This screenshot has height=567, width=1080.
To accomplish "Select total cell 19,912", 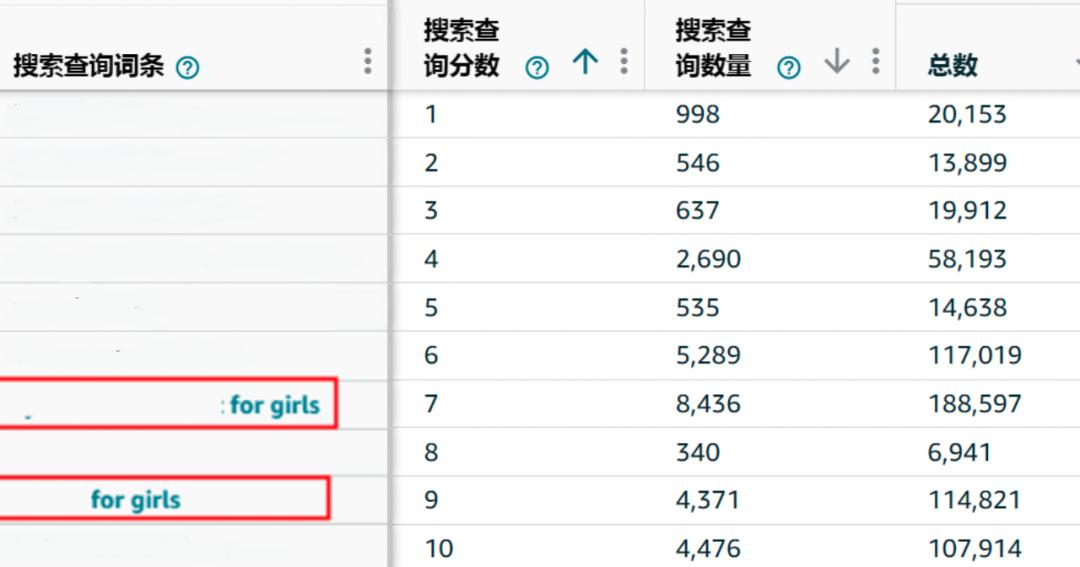I will click(967, 210).
